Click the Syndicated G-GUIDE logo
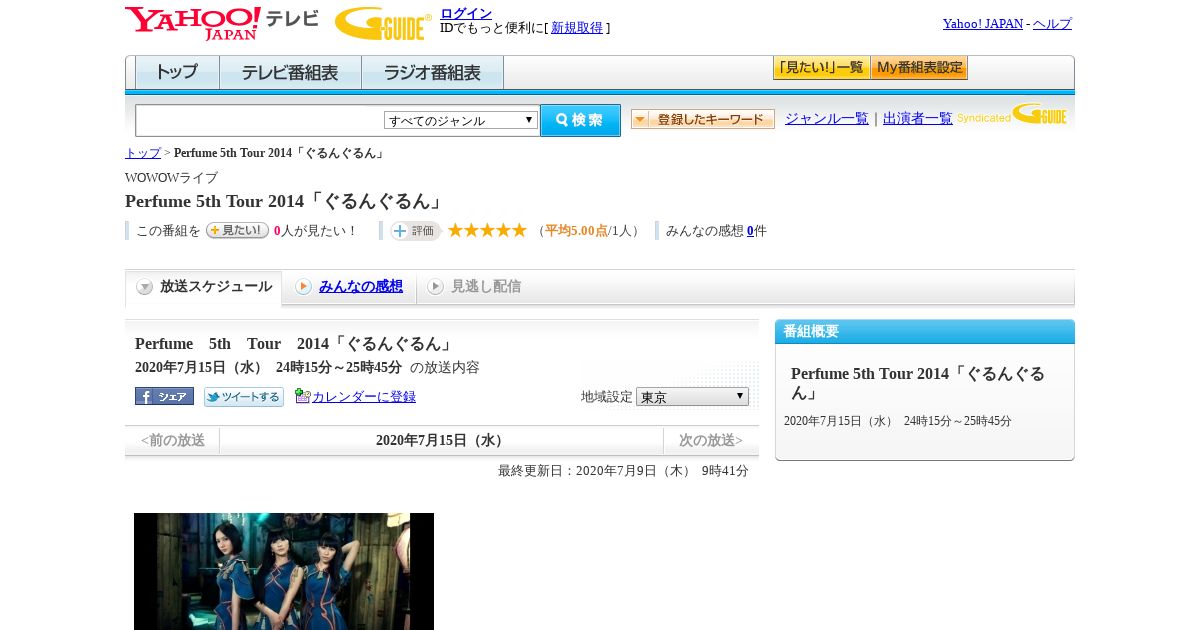Image resolution: width=1200 pixels, height=630 pixels. (x=1012, y=115)
